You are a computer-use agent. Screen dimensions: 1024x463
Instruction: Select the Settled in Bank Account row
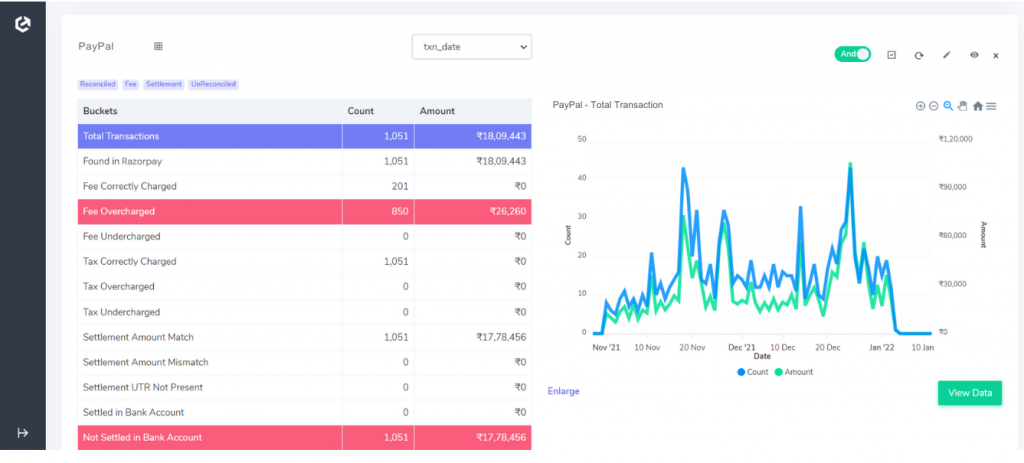304,413
